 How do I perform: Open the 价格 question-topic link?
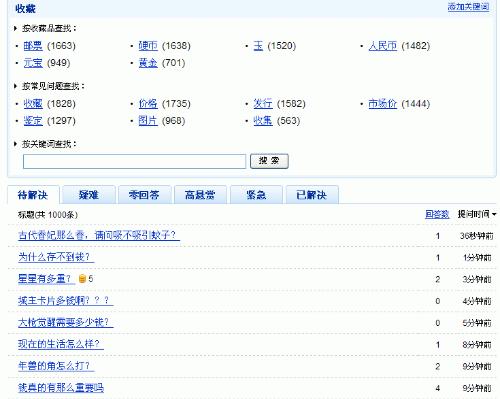(148, 104)
